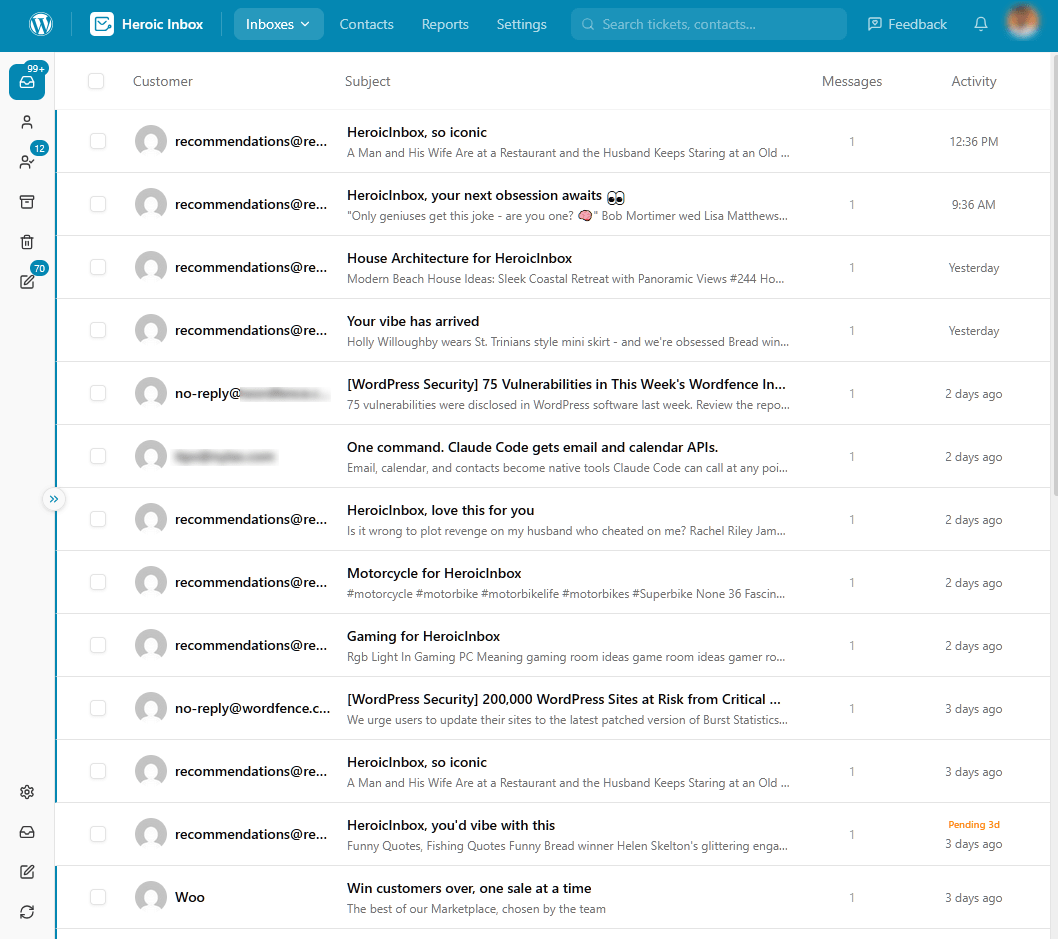Tick the select-all checkbox in header

96,81
